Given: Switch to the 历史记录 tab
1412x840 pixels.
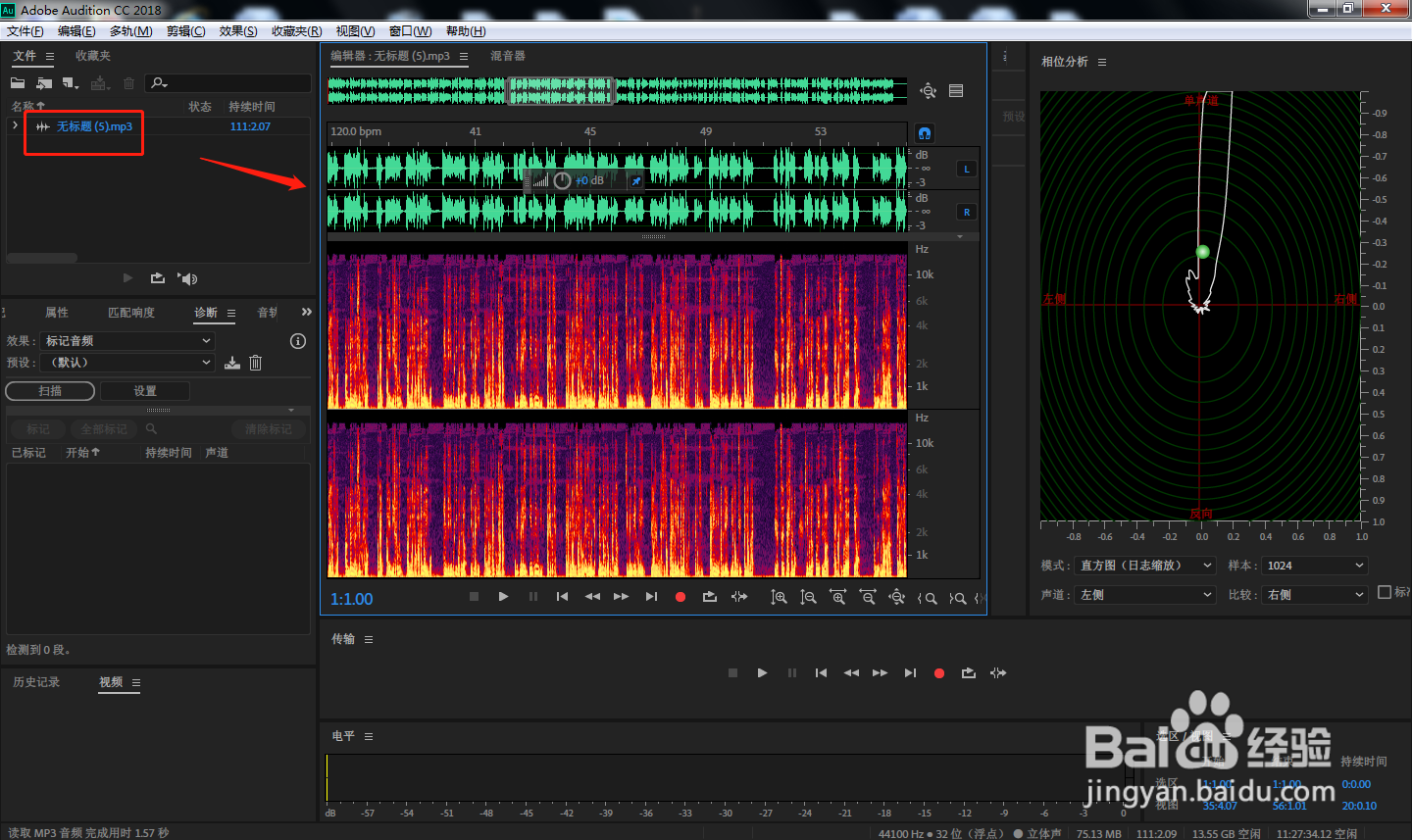Looking at the screenshot, I should click(x=36, y=682).
